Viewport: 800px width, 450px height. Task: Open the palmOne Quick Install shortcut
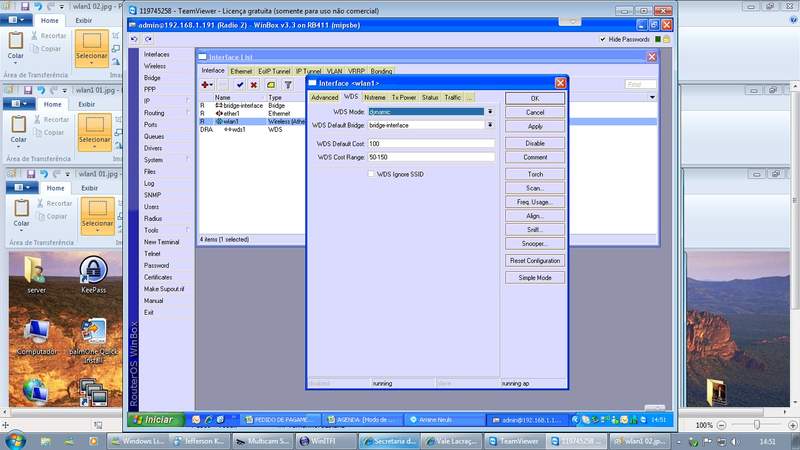94,341
